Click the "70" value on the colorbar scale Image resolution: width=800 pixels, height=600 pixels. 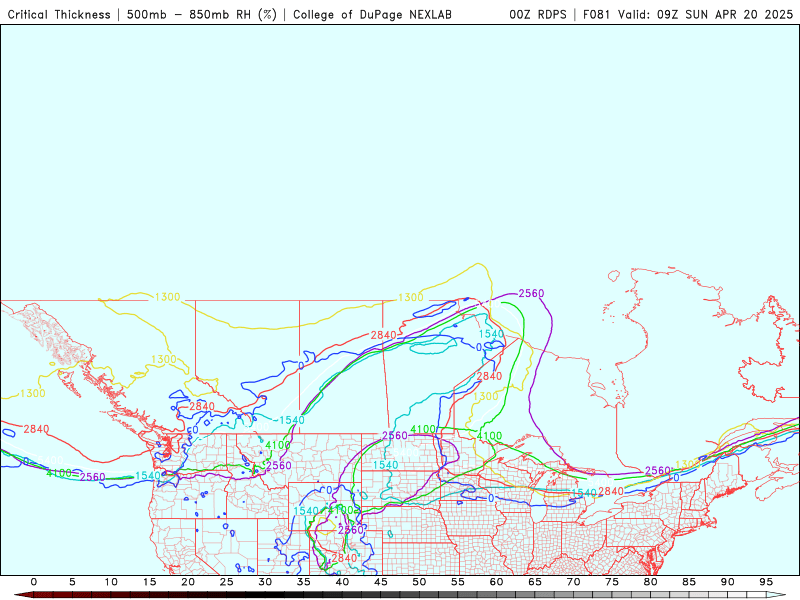click(x=573, y=582)
